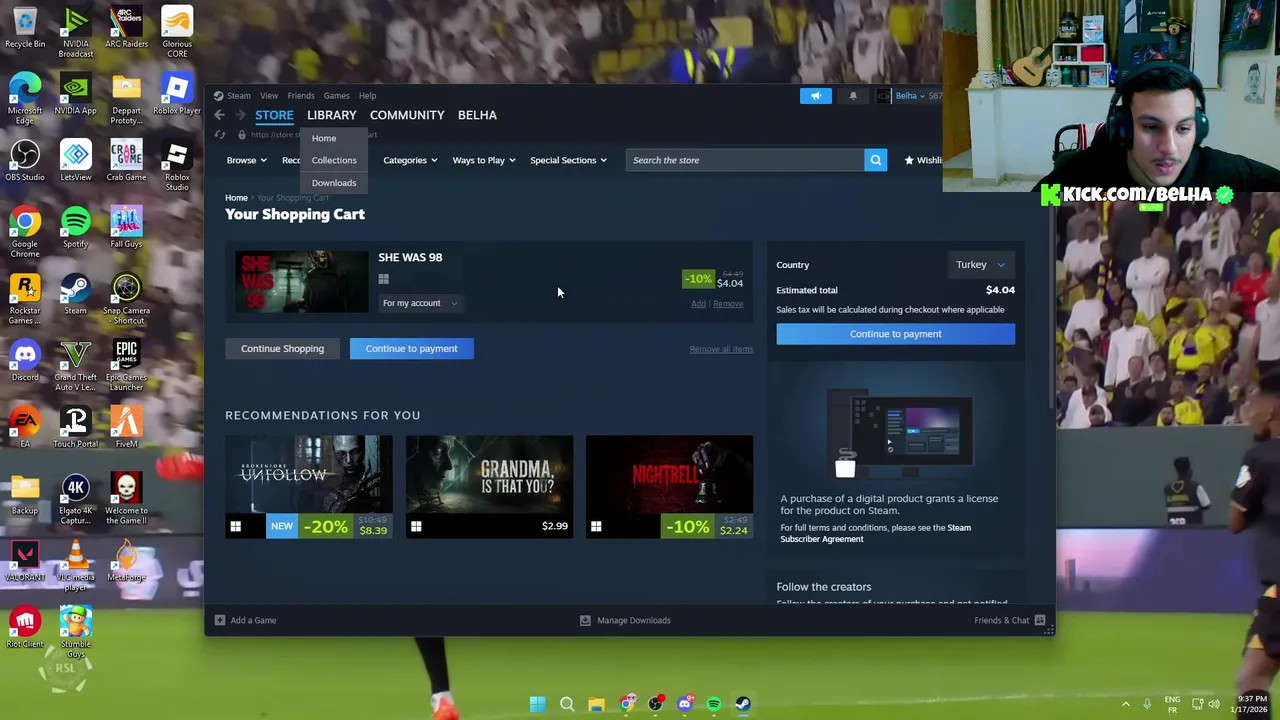The width and height of the screenshot is (1280, 720).
Task: Open the COMMUNITY tab
Action: point(407,115)
